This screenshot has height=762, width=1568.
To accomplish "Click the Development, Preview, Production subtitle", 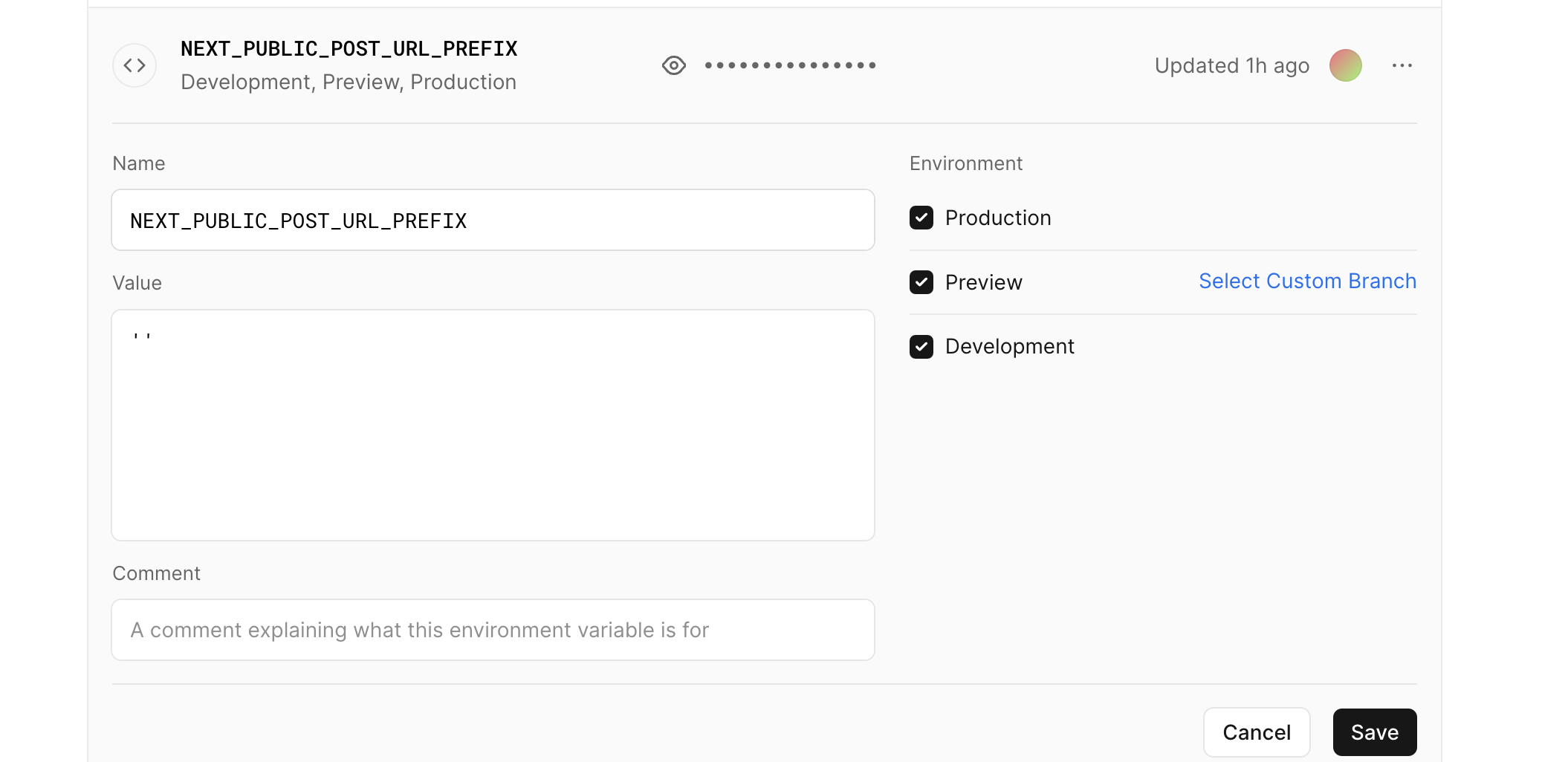I will [348, 82].
